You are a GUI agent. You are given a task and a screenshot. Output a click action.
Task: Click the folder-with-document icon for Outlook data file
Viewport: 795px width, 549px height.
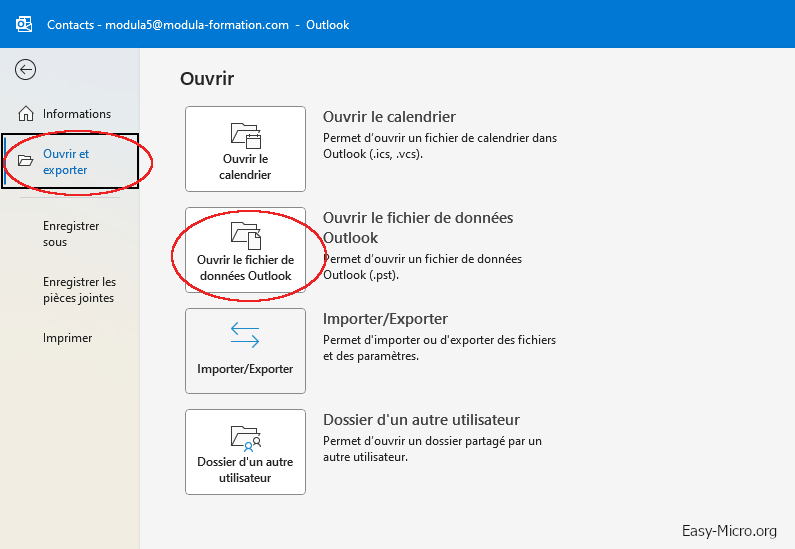[245, 236]
